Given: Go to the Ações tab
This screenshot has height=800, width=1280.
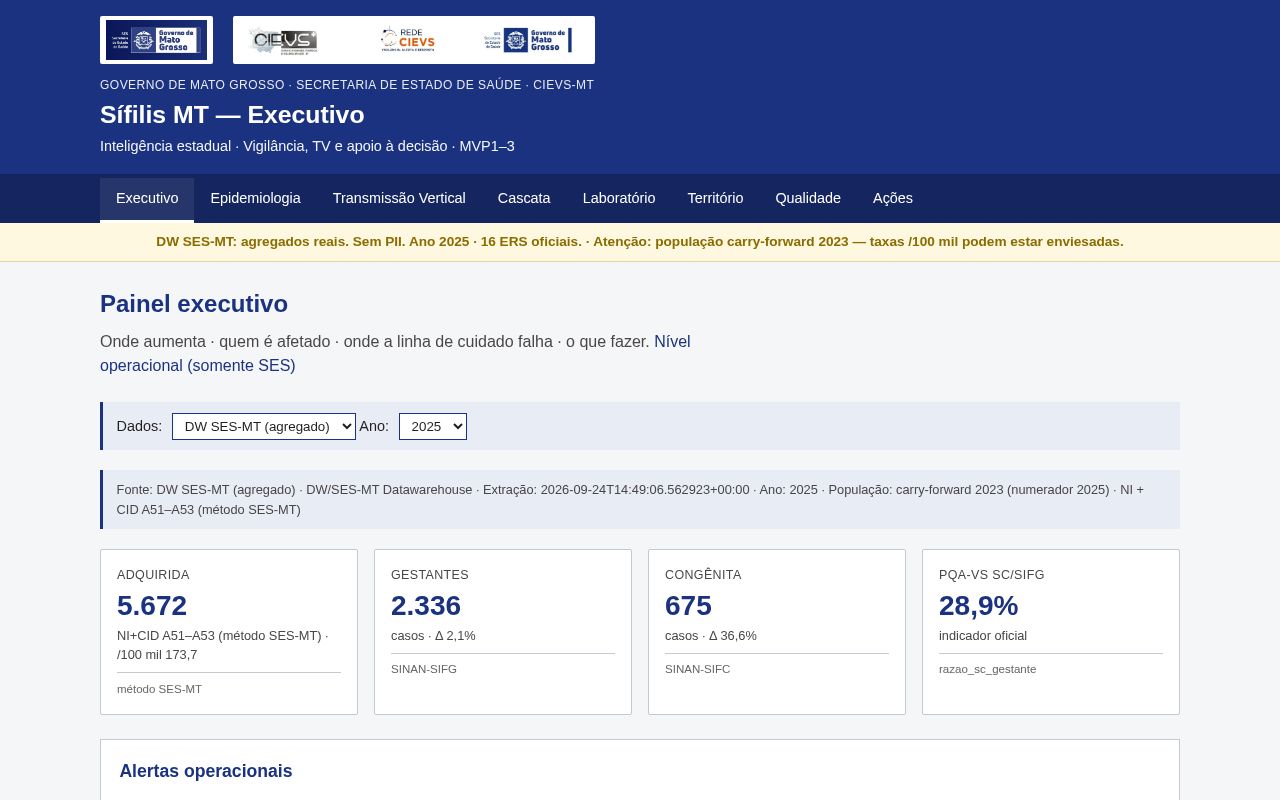Looking at the screenshot, I should click(x=893, y=198).
